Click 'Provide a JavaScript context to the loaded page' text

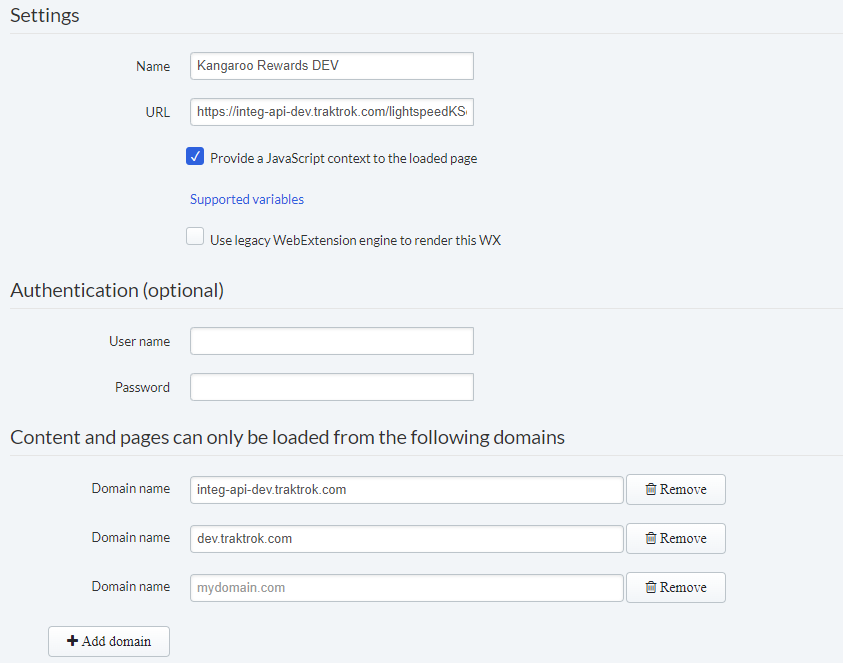pyautogui.click(x=344, y=159)
